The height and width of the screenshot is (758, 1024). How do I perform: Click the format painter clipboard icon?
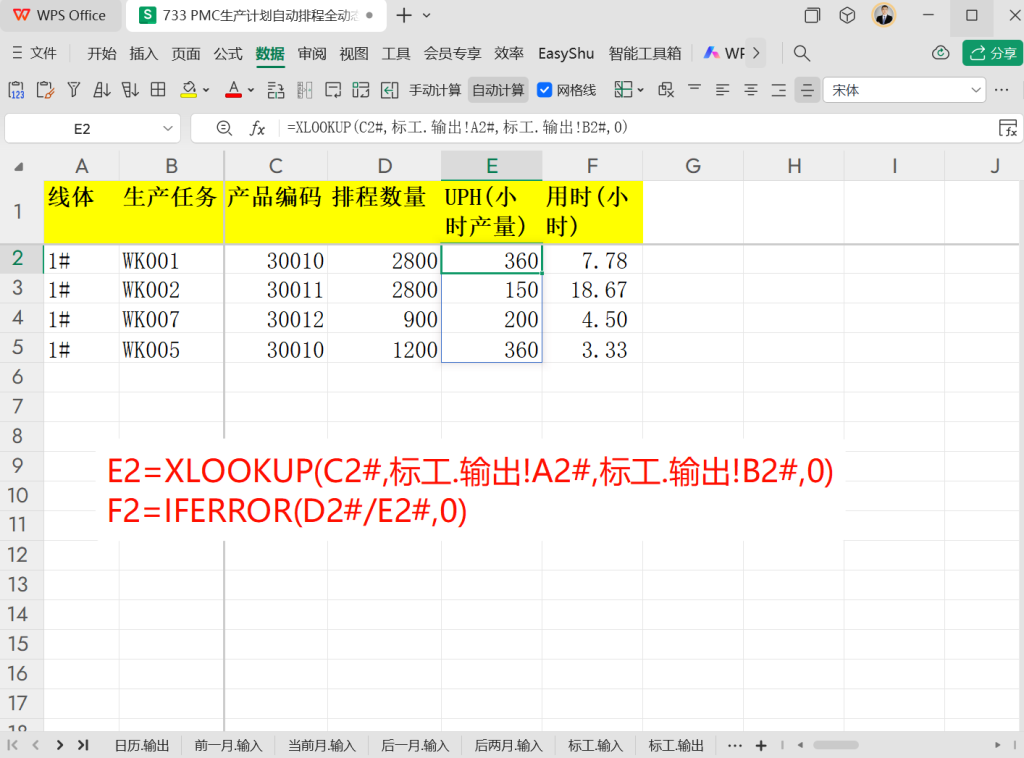coord(45,90)
